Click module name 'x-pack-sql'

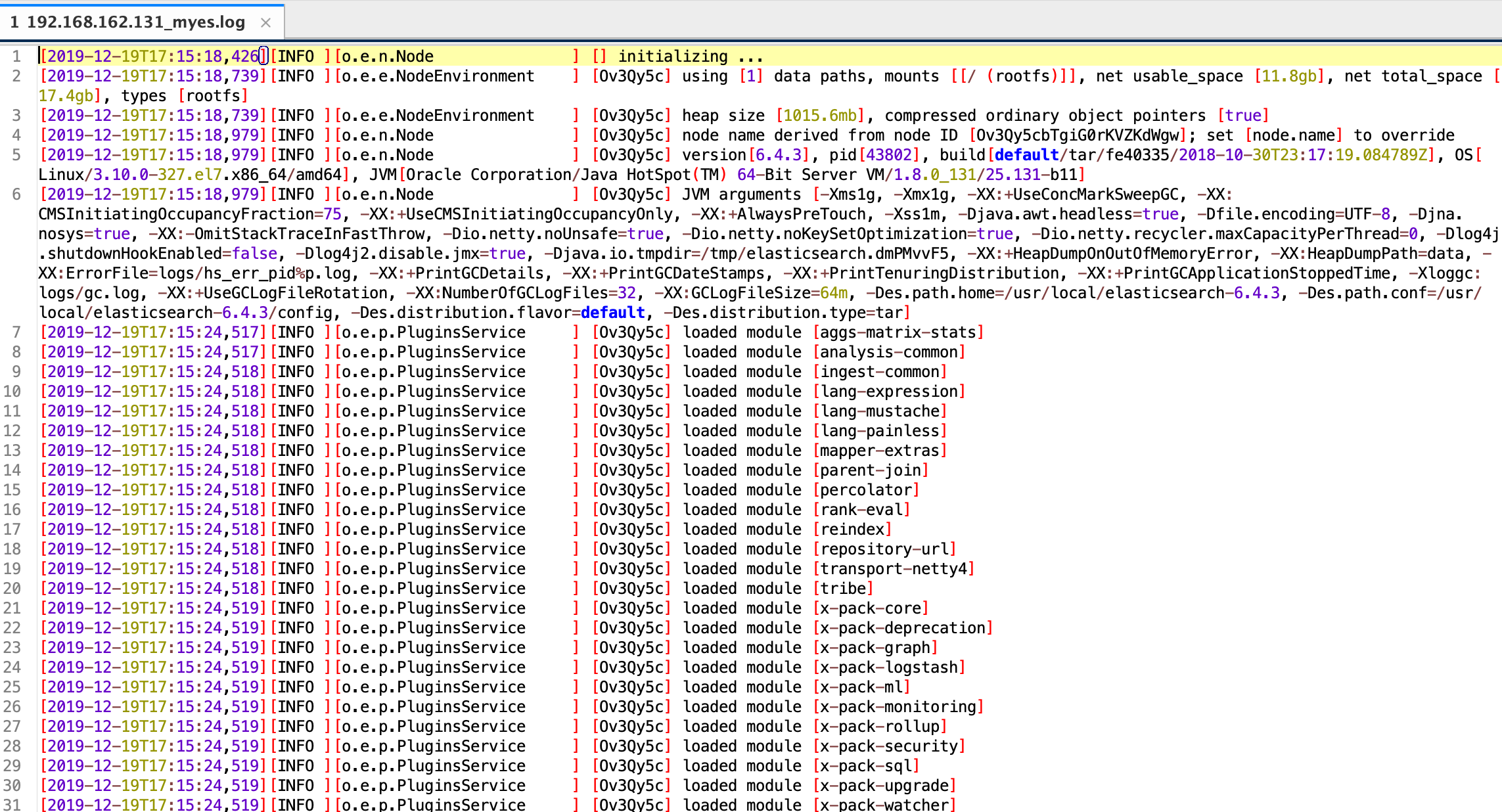866,765
